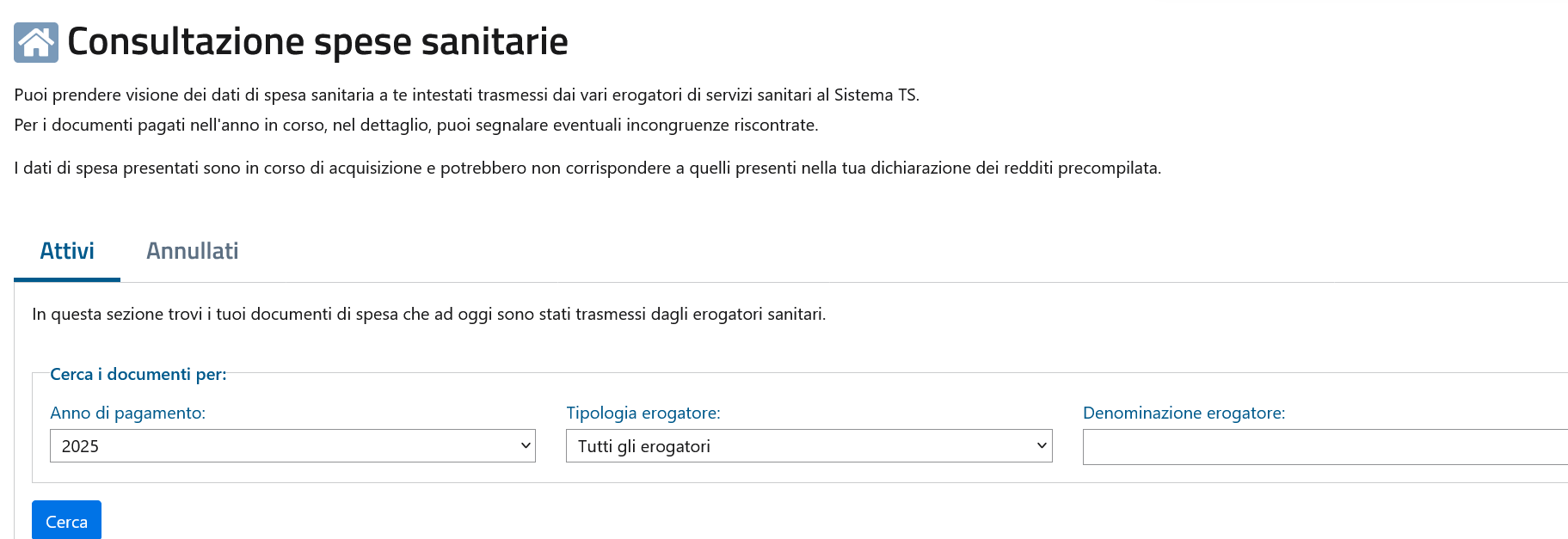Click the Anno di pagamento label
Image resolution: width=1568 pixels, height=539 pixels.
[x=127, y=413]
